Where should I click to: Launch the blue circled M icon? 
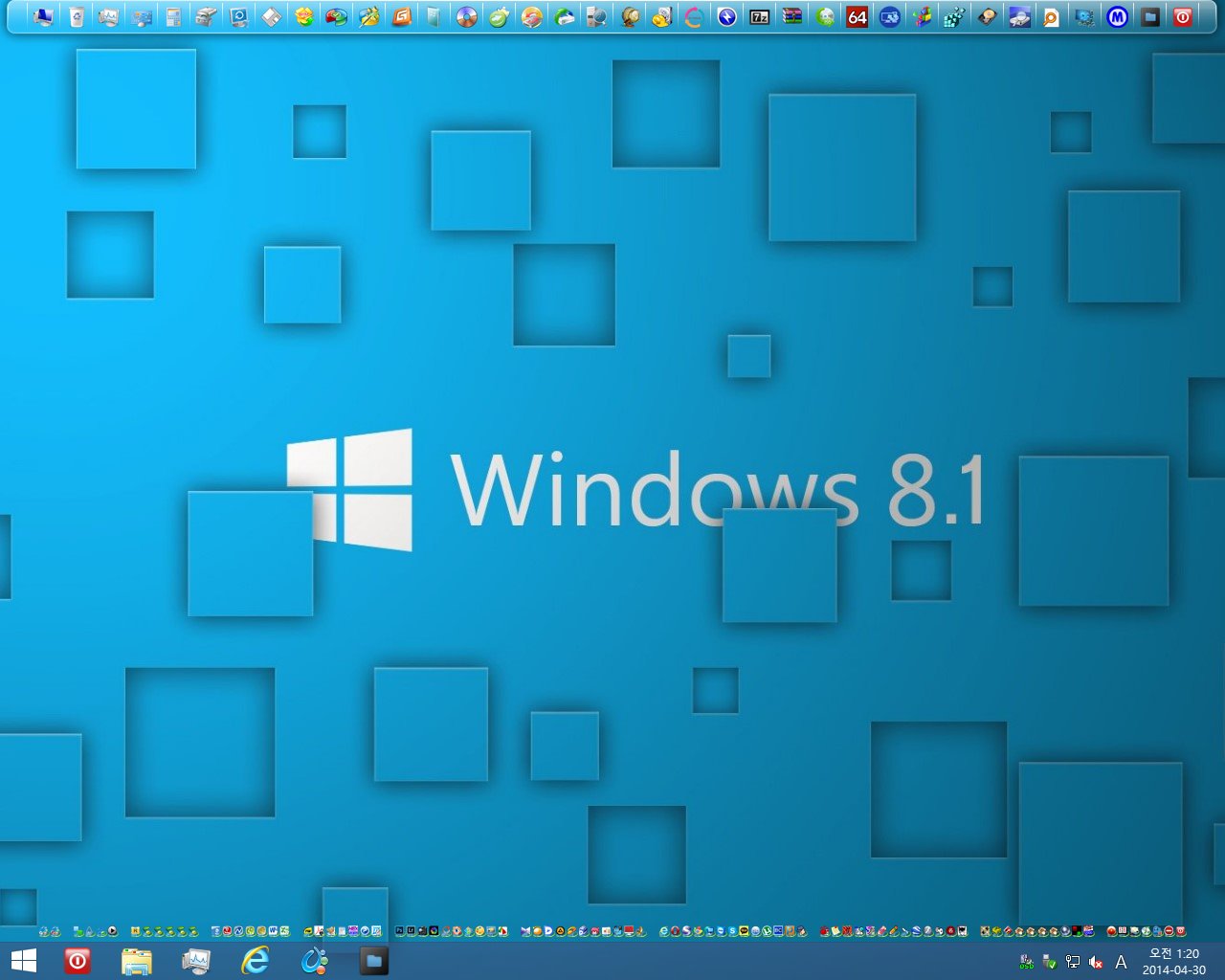tap(1118, 17)
